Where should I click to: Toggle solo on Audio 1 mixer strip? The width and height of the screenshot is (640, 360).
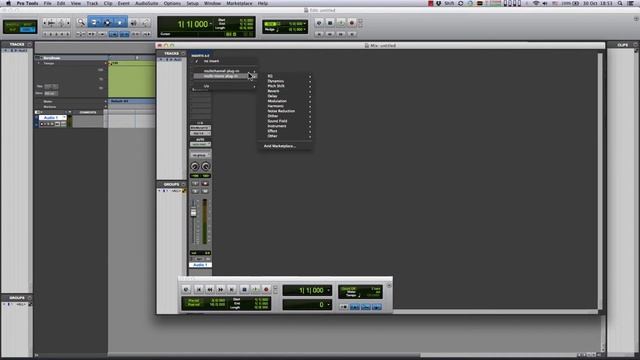point(195,191)
